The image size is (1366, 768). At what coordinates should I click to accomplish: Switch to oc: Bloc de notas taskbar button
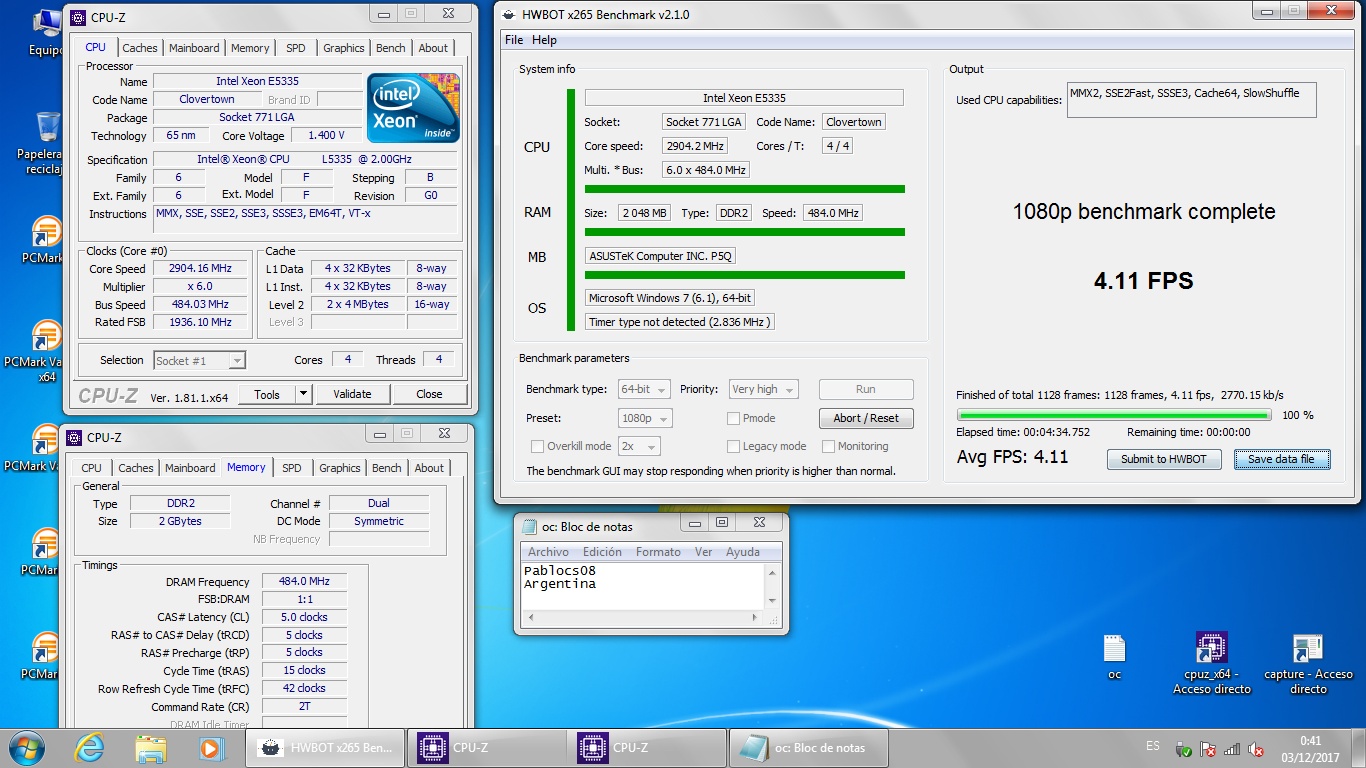tap(809, 747)
